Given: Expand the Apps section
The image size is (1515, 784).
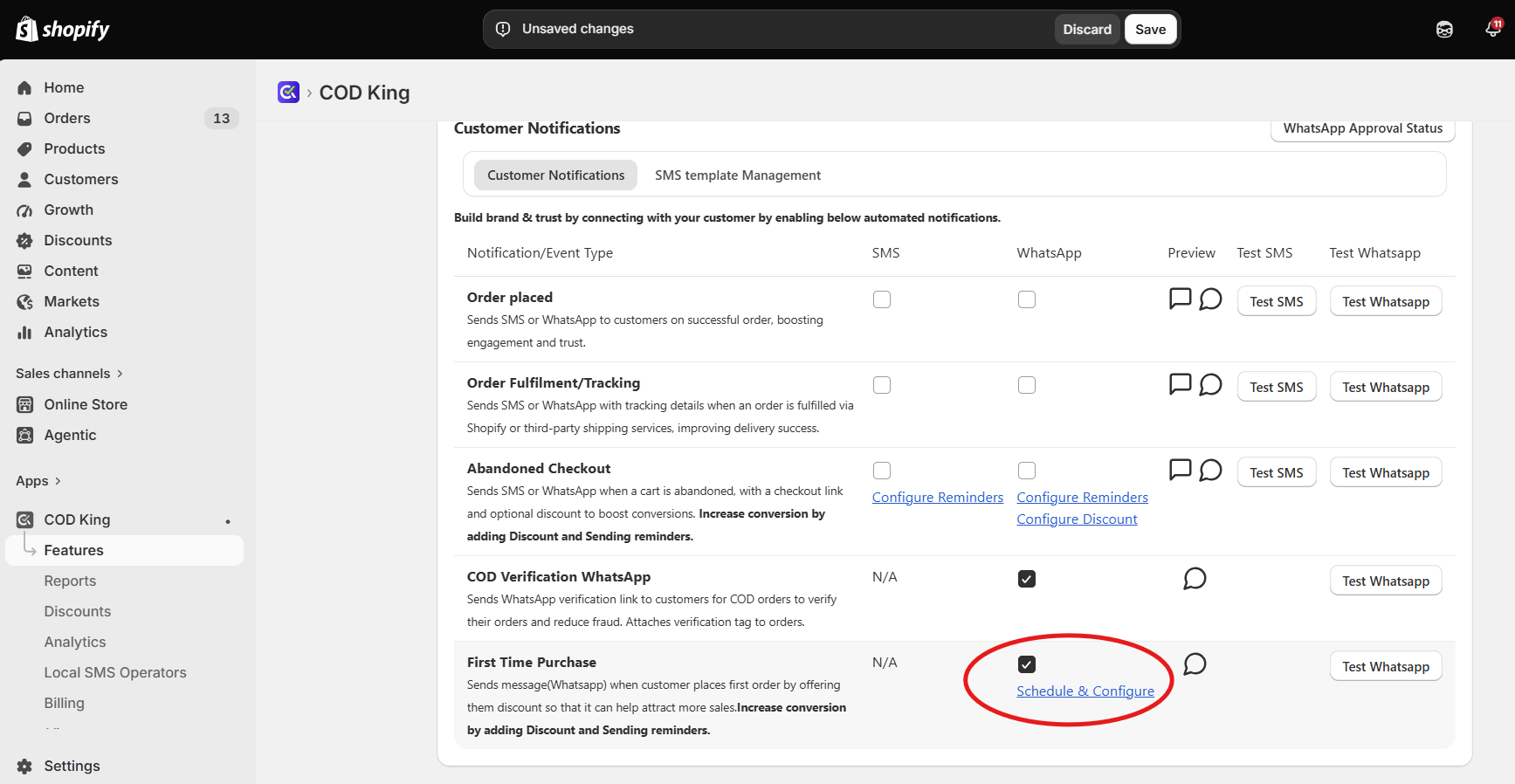Looking at the screenshot, I should click(38, 481).
